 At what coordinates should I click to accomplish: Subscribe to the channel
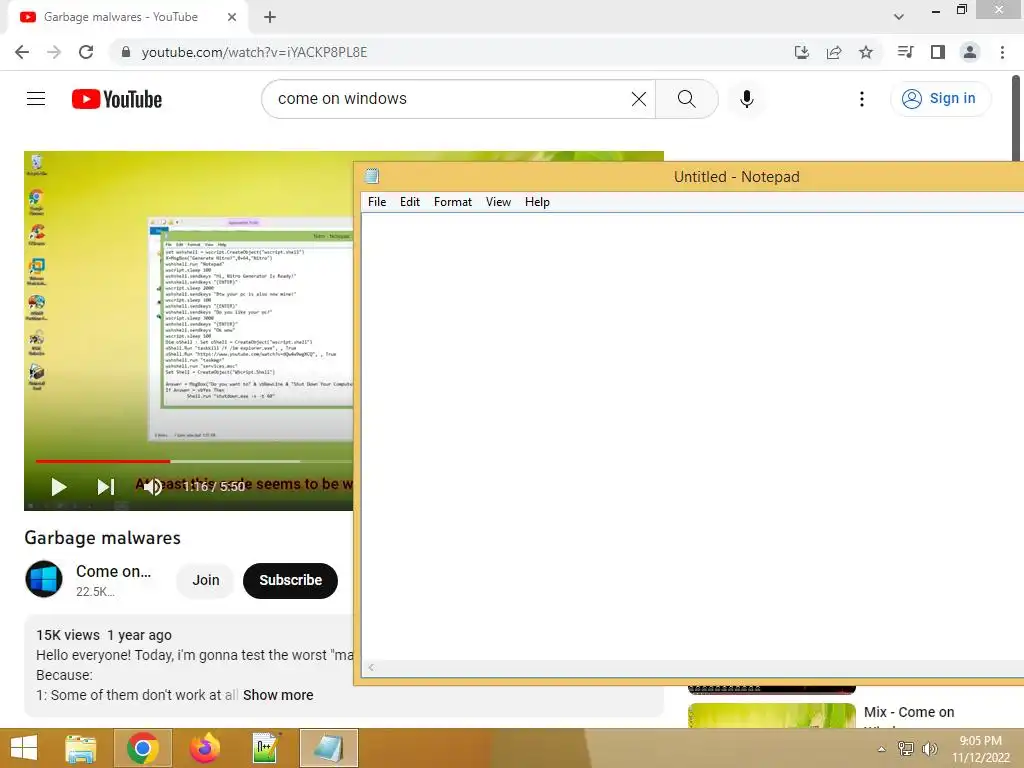click(x=291, y=581)
